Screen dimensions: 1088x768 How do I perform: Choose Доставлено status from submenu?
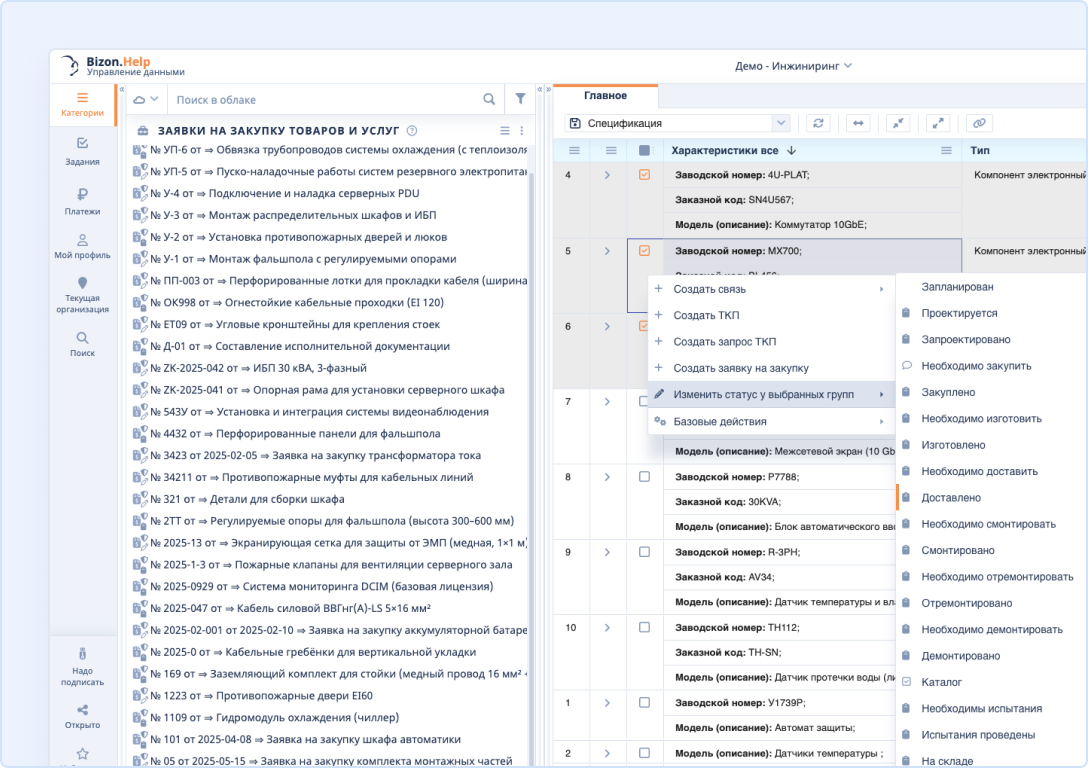(x=950, y=497)
